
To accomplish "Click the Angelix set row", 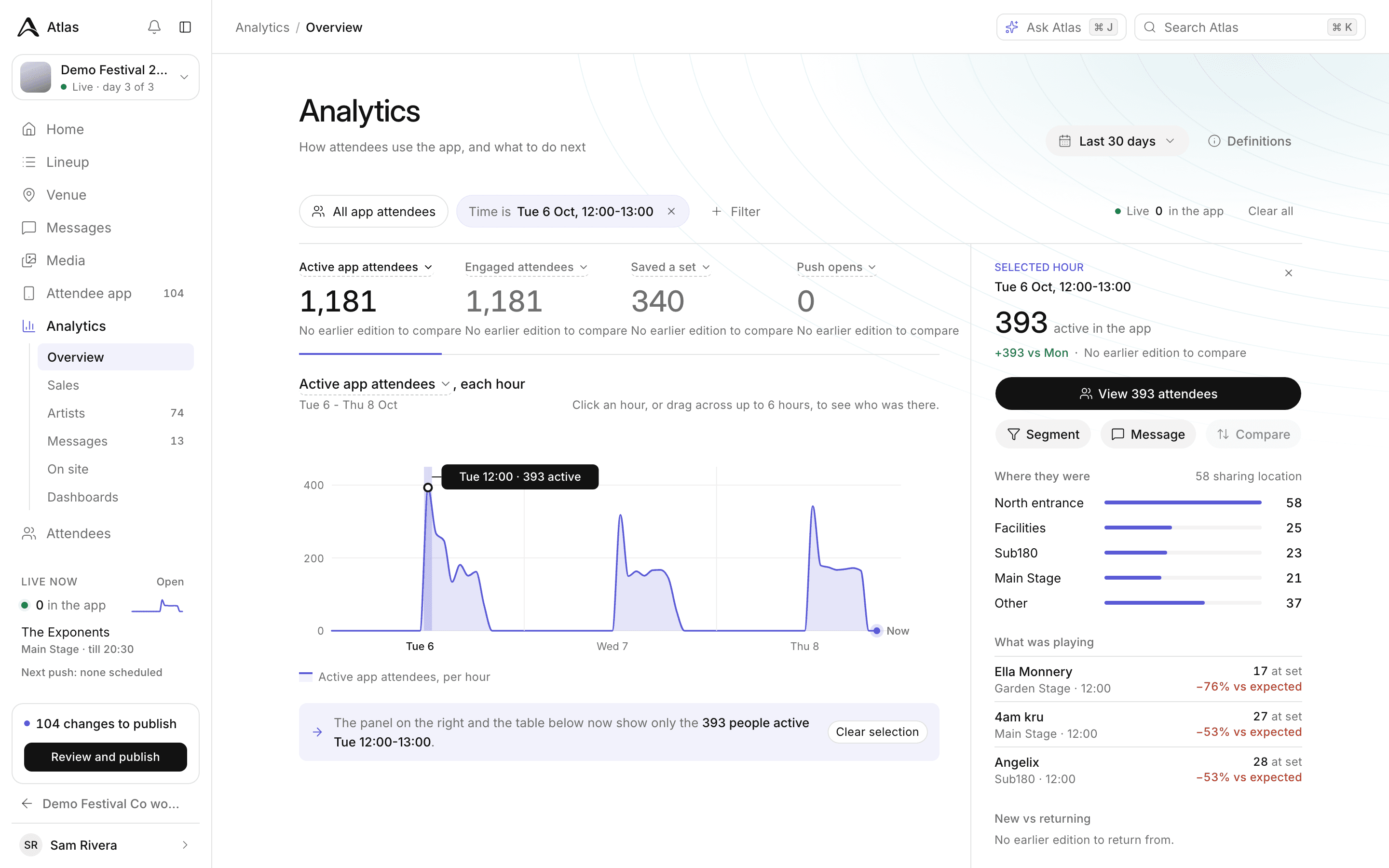I will (x=1148, y=770).
